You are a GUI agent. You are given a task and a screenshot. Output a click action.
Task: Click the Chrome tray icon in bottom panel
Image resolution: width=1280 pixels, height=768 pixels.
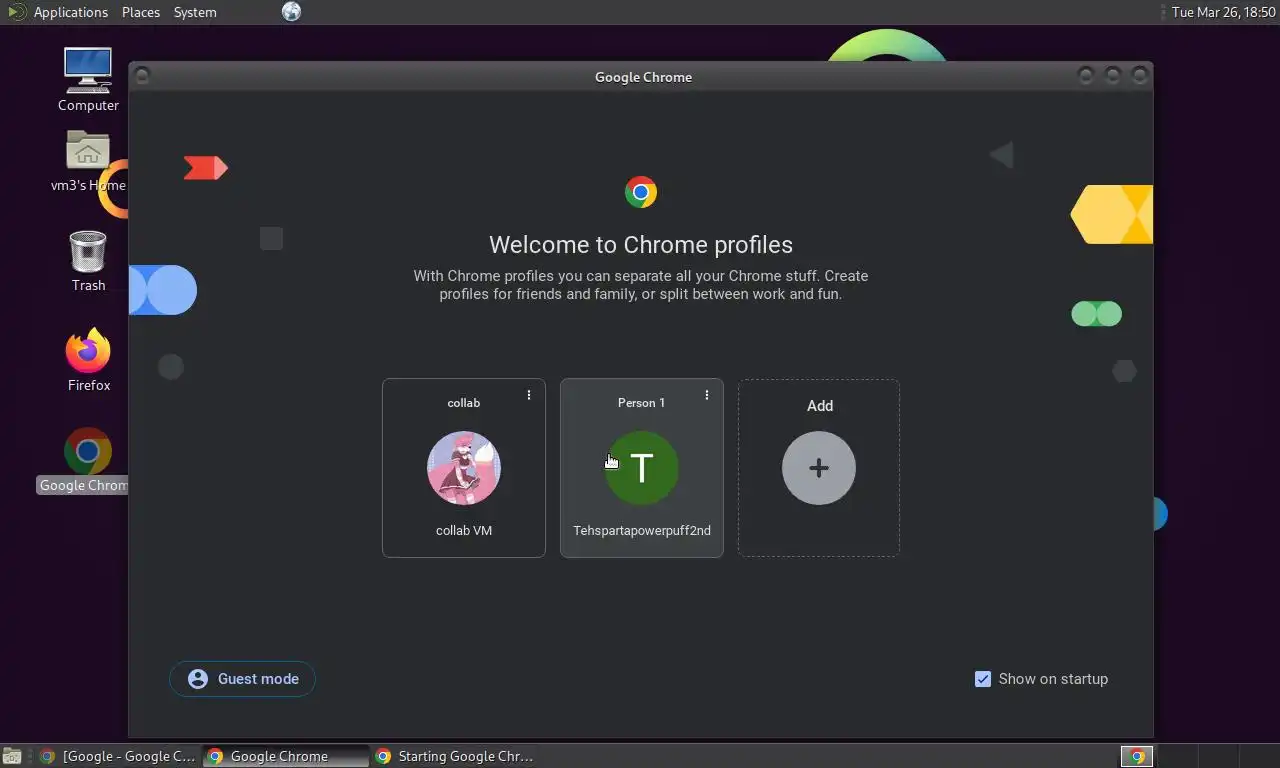coord(1137,756)
